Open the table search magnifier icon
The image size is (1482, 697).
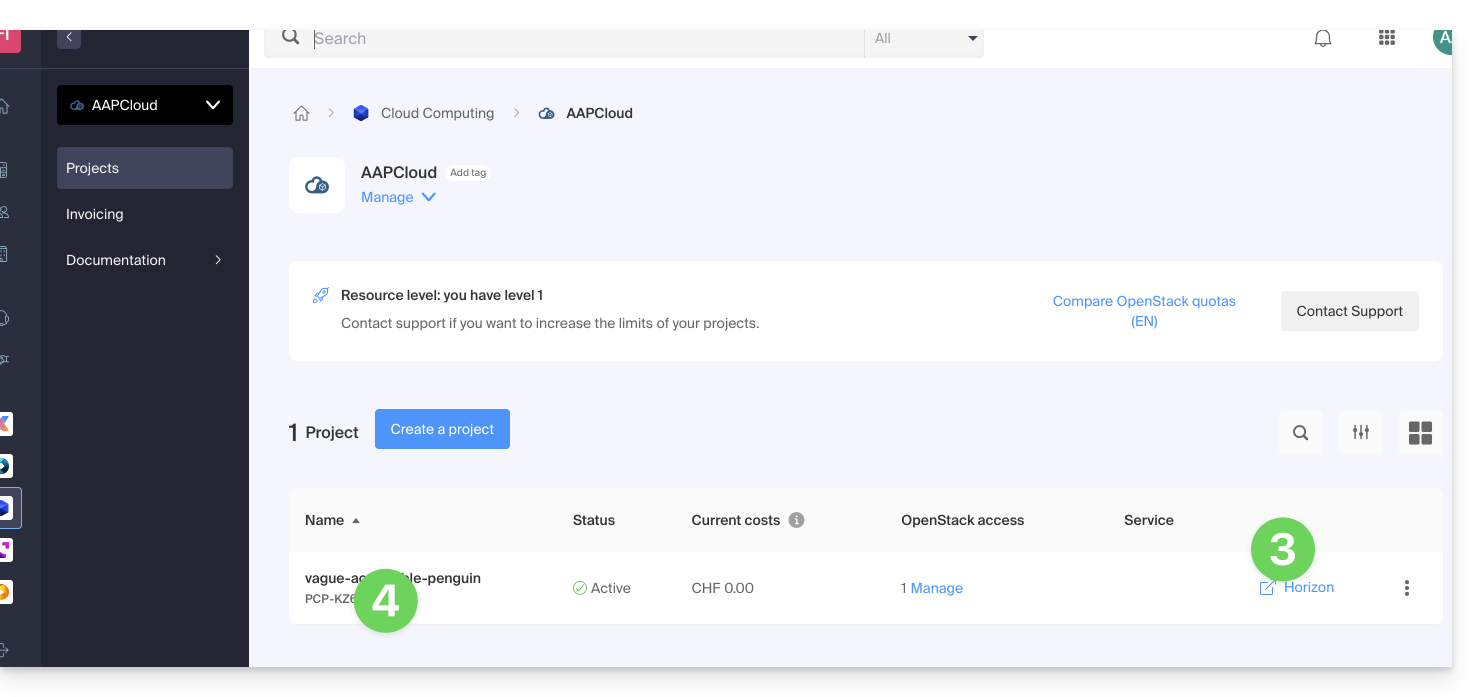(1300, 433)
